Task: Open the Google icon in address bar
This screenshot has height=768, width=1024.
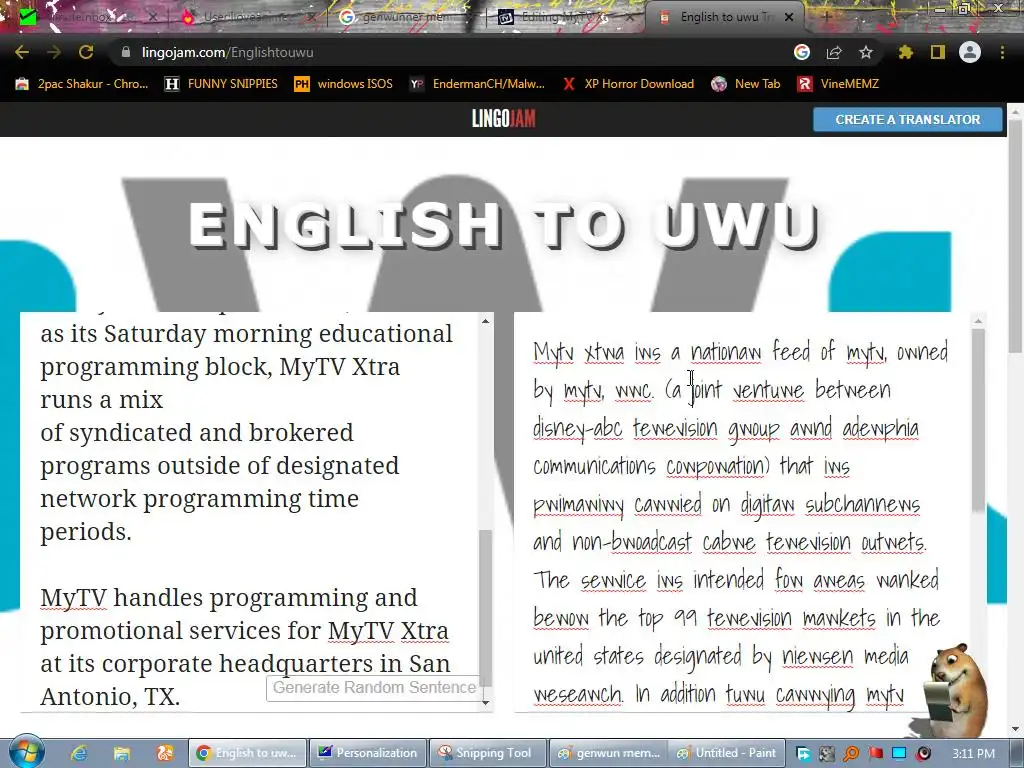Action: (802, 52)
